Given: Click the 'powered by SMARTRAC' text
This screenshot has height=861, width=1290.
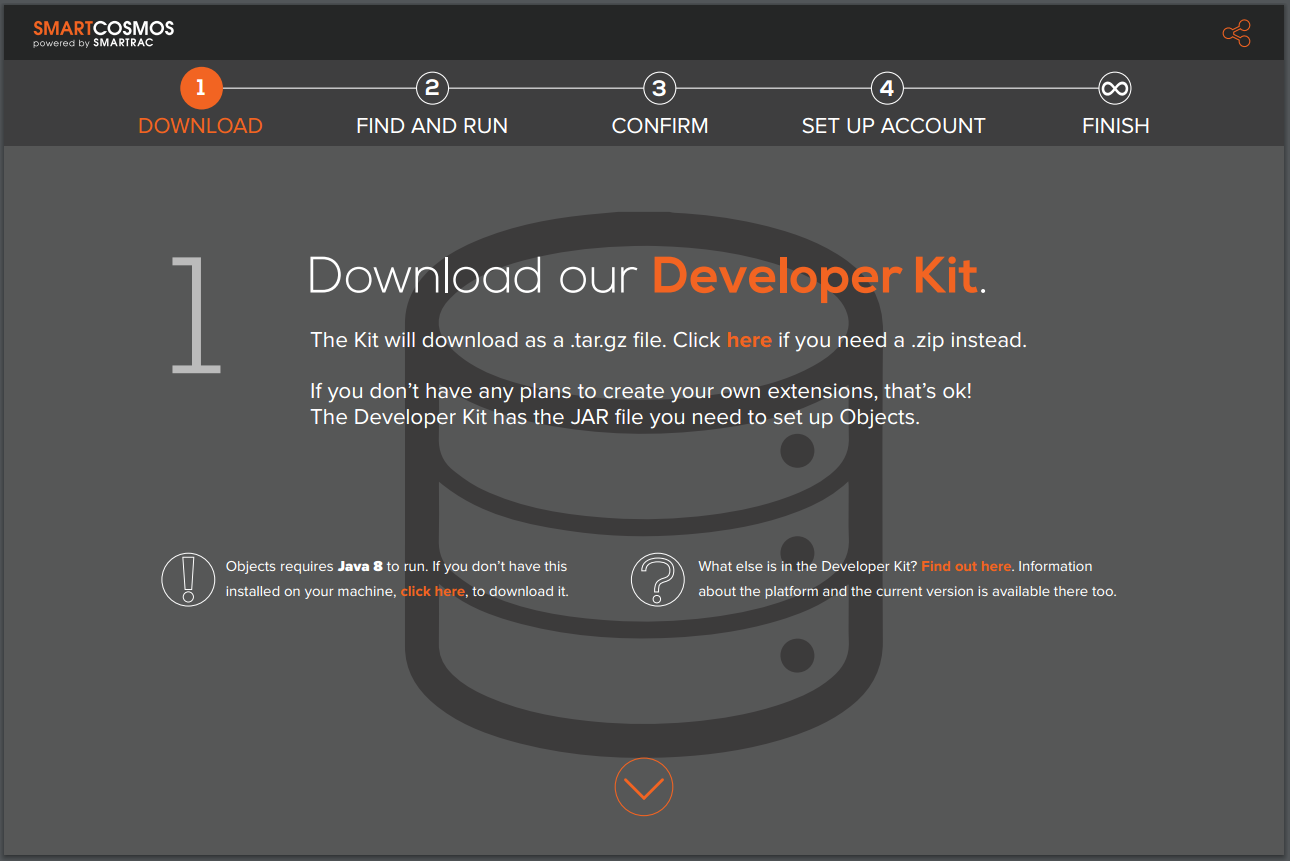Looking at the screenshot, I should point(93,43).
